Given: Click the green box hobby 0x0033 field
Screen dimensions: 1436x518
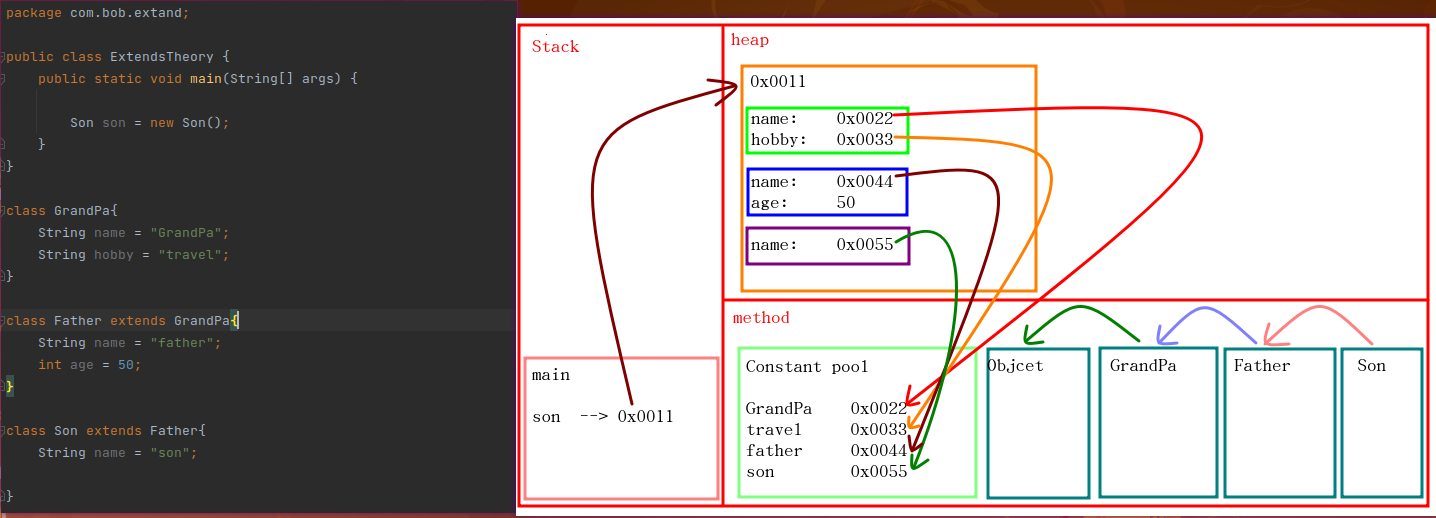Looking at the screenshot, I should click(x=821, y=140).
